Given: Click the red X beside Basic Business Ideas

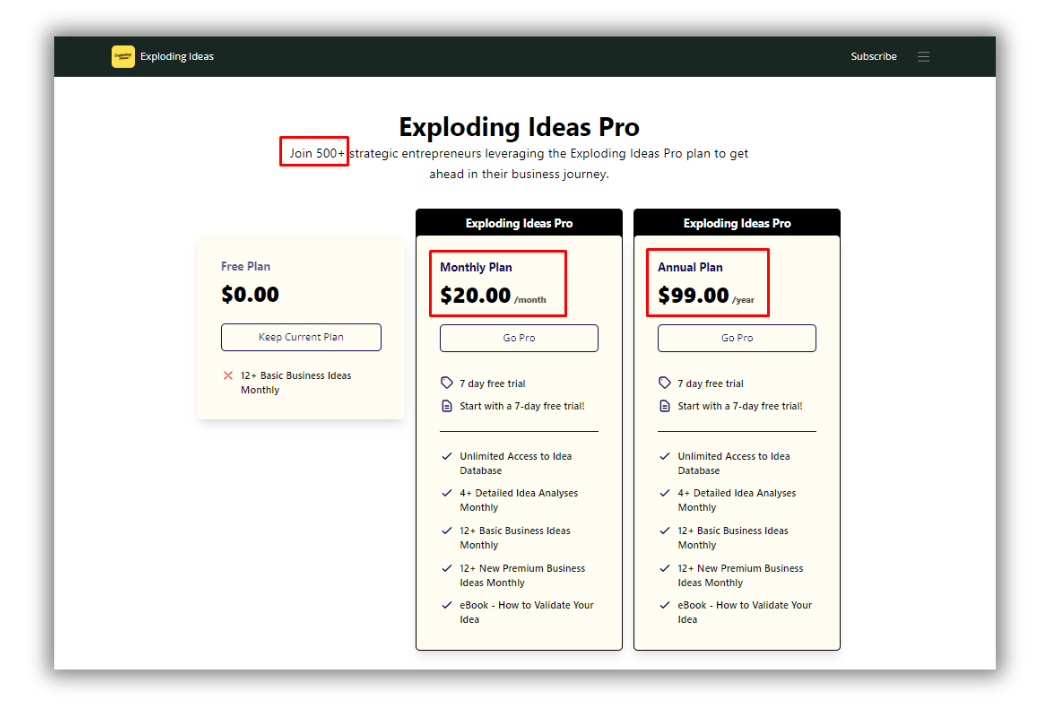Looking at the screenshot, I should [229, 375].
